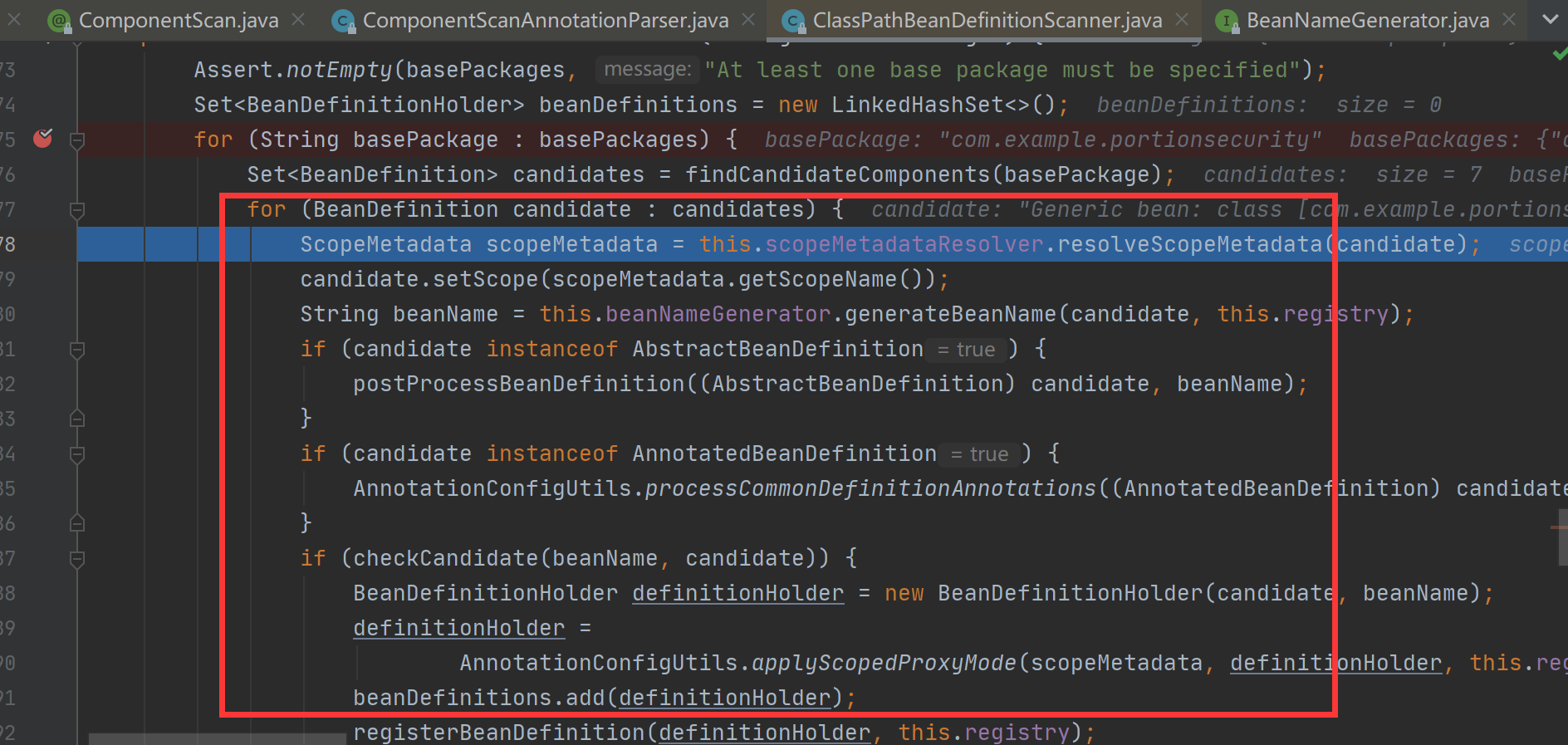The height and width of the screenshot is (745, 1568).
Task: Select the ClassPathBeanDefinitionScanner.java tab
Action: pos(987,21)
